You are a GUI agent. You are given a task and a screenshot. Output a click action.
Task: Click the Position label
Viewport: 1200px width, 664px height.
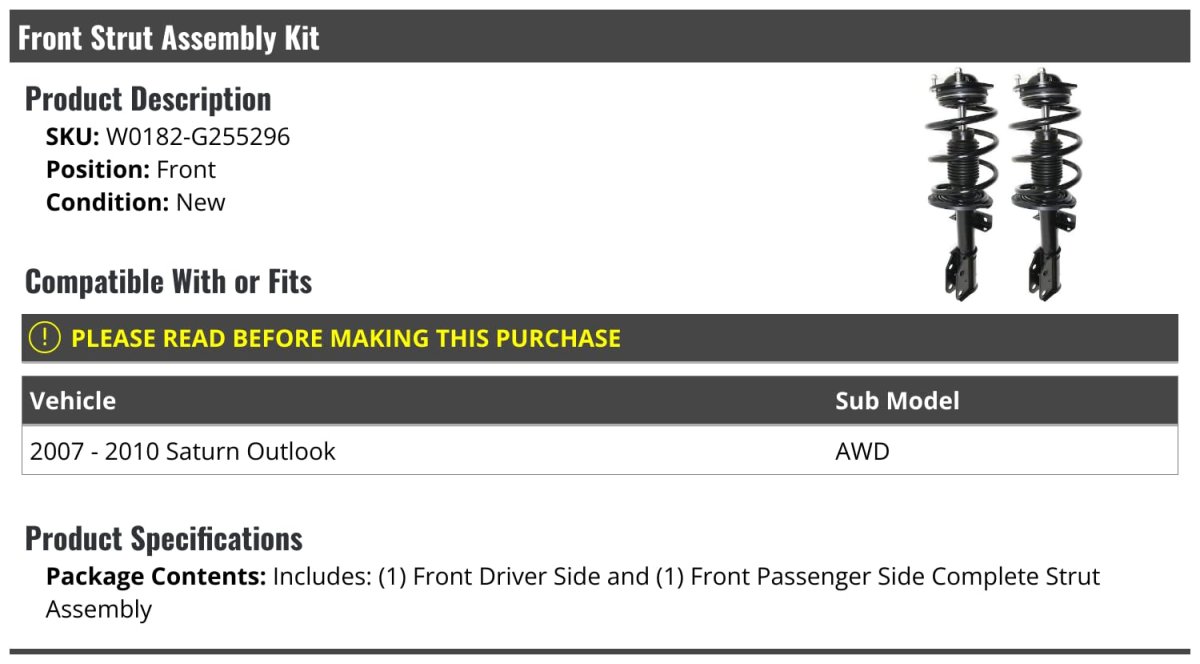98,169
